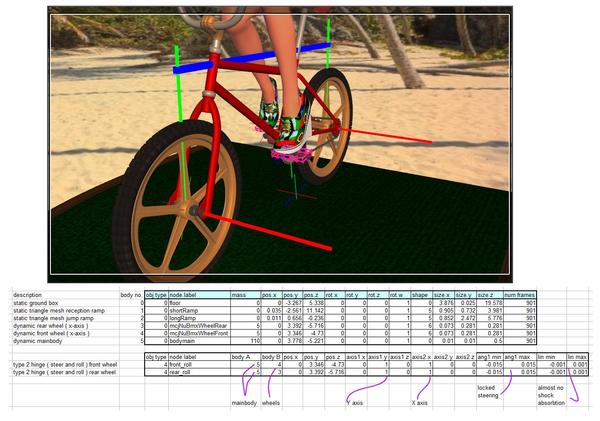Click the pink pedal in the render

pyautogui.click(x=292, y=154)
